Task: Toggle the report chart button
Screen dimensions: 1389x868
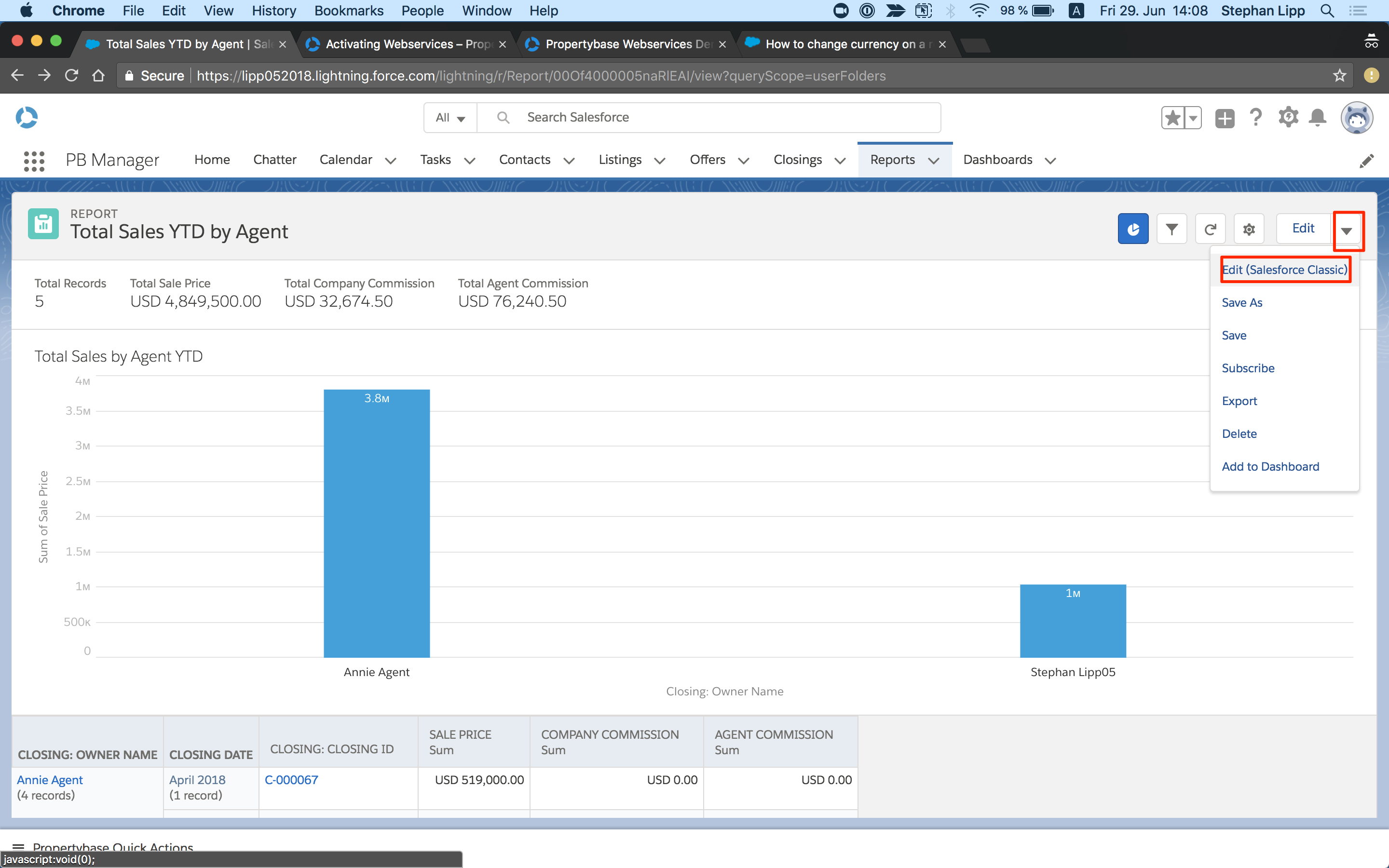Action: click(x=1133, y=229)
